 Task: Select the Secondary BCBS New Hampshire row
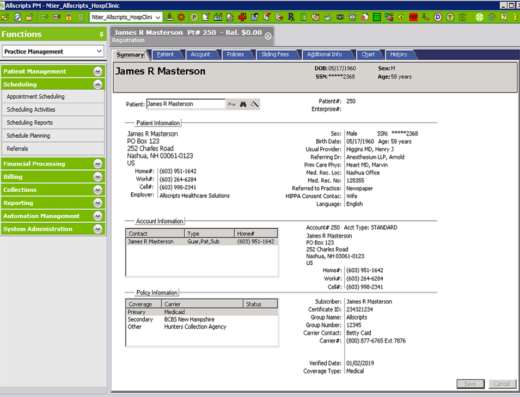pos(202,319)
